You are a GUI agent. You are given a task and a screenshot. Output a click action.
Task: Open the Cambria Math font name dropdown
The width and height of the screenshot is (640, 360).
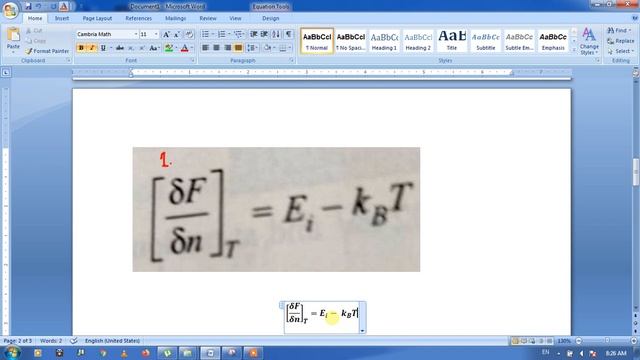(x=136, y=34)
